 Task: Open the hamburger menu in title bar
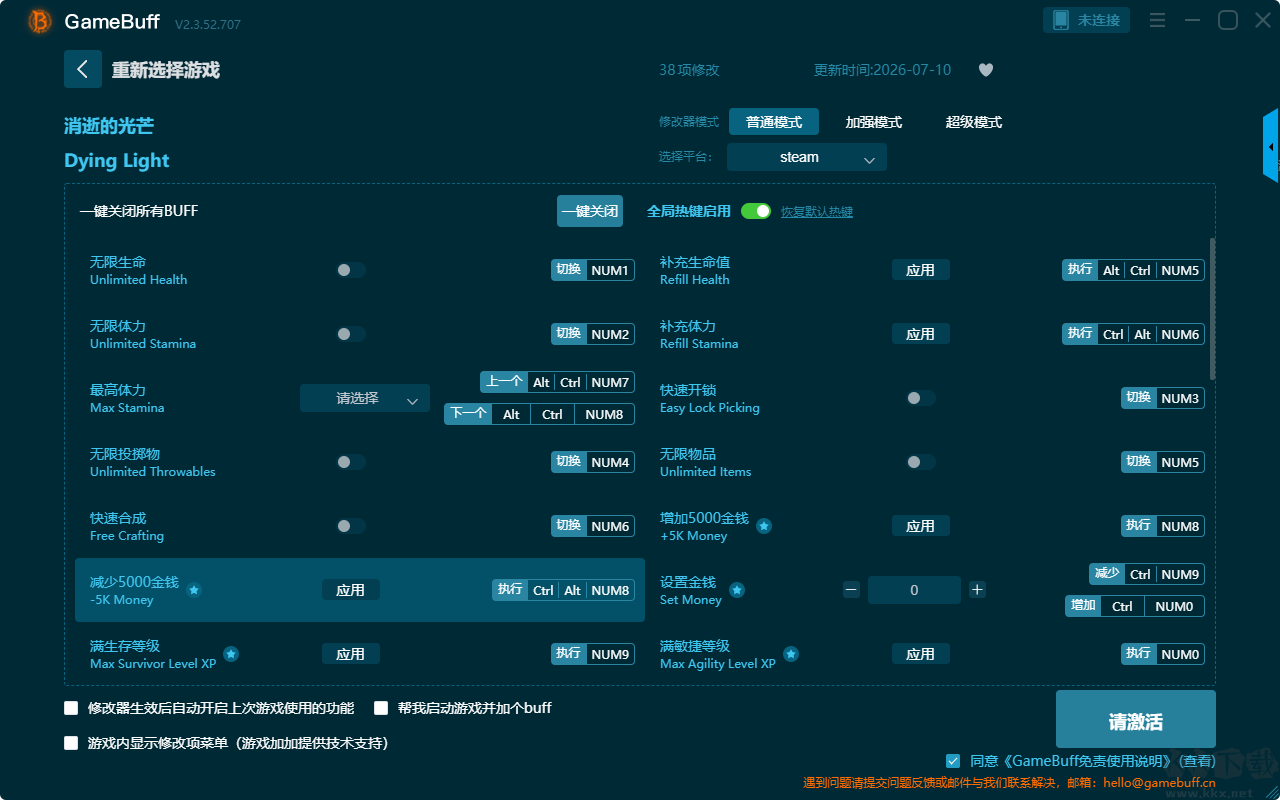point(1157,20)
